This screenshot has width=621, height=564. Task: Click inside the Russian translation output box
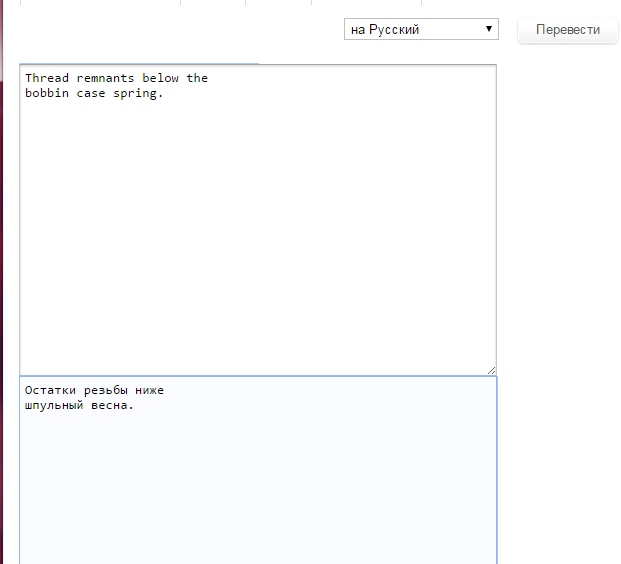coord(258,470)
